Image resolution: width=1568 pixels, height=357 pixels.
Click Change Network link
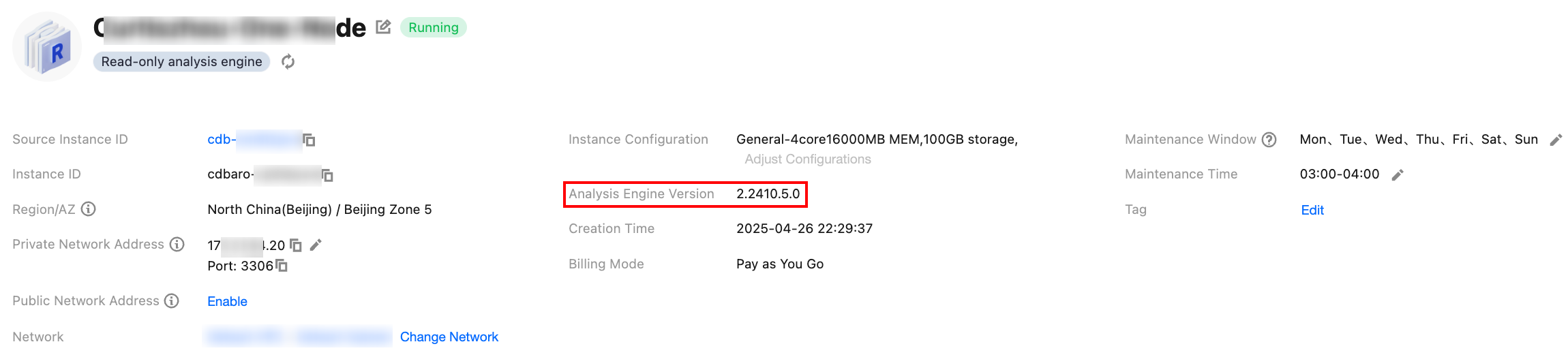449,337
